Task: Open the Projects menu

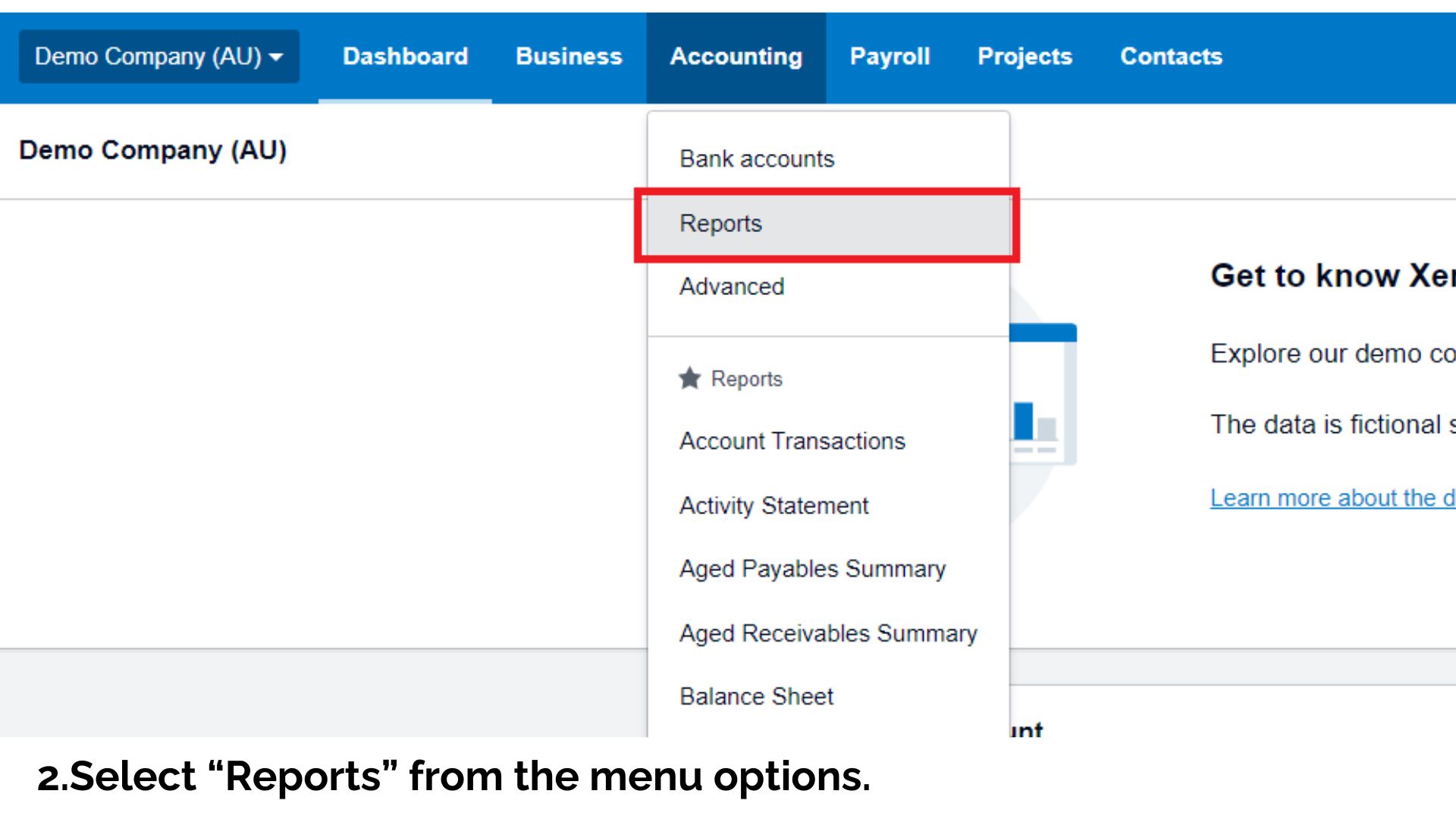Action: point(1025,56)
